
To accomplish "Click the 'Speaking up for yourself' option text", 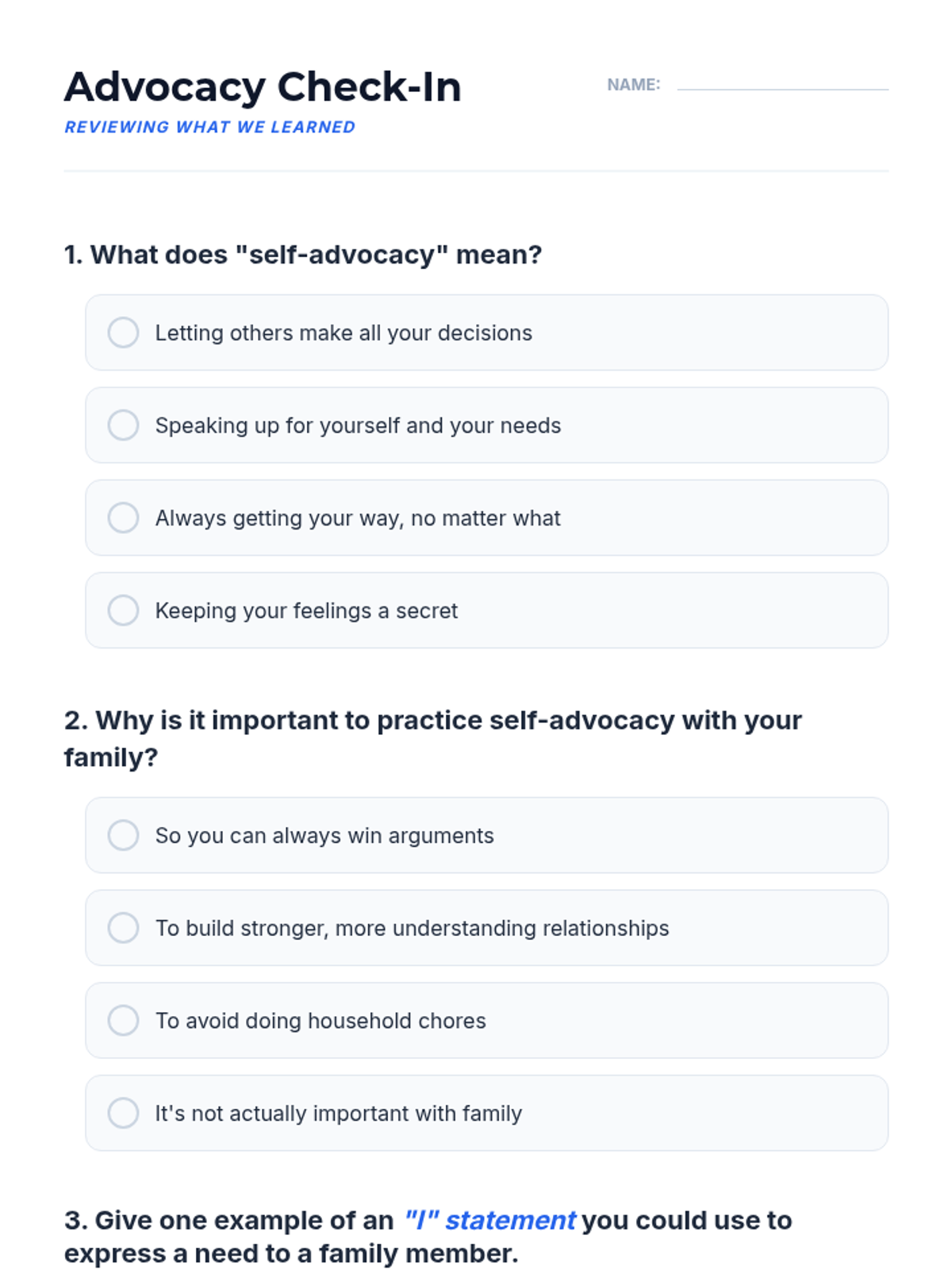I will 358,425.
